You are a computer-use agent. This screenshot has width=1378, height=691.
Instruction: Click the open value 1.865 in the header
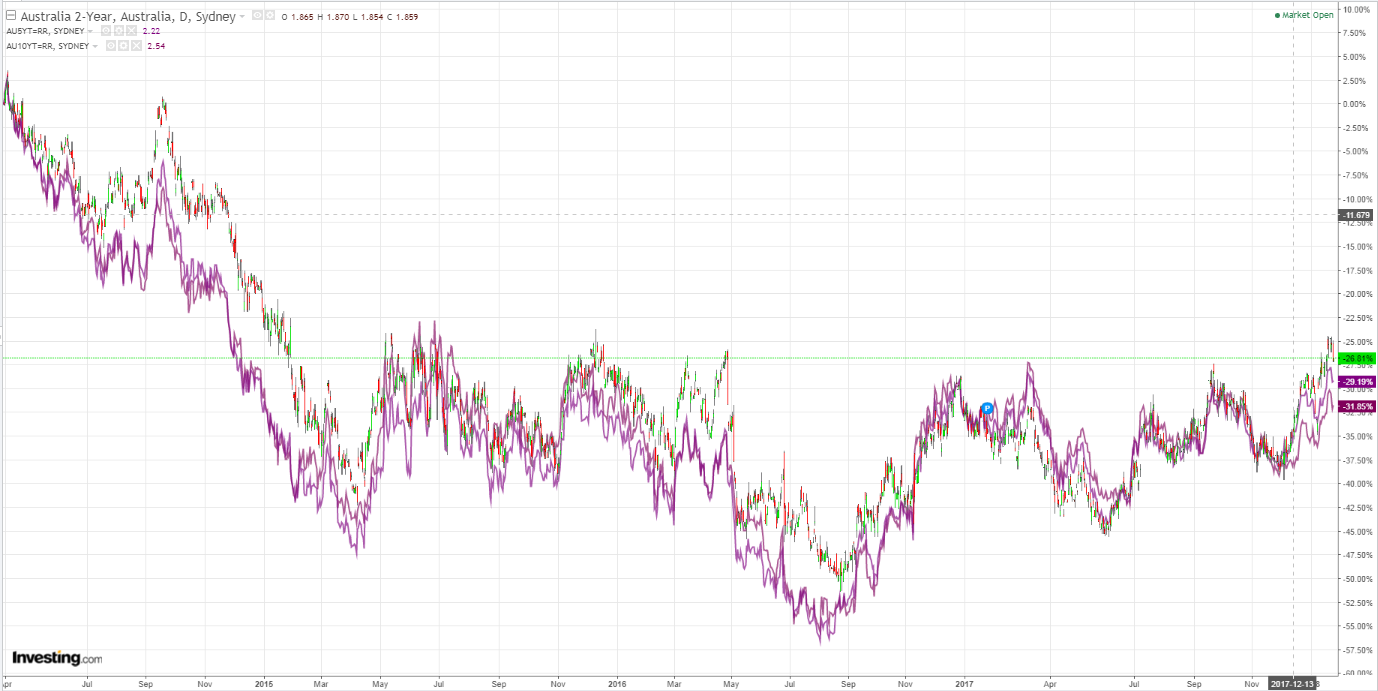[x=302, y=17]
